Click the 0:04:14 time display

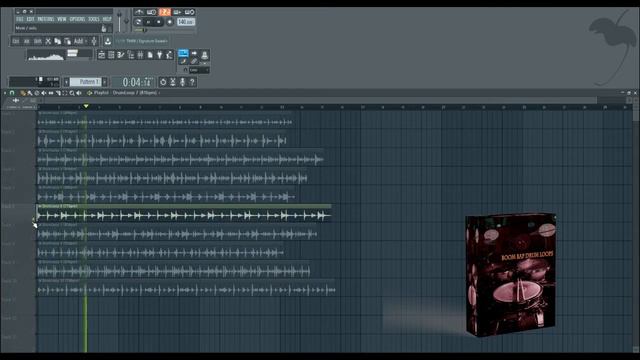point(137,82)
